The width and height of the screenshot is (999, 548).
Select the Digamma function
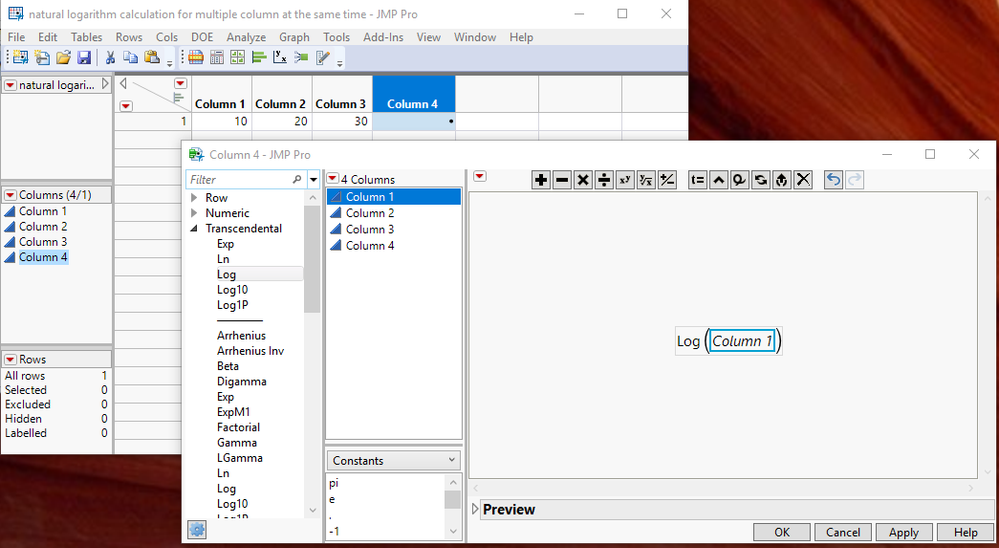pyautogui.click(x=241, y=381)
